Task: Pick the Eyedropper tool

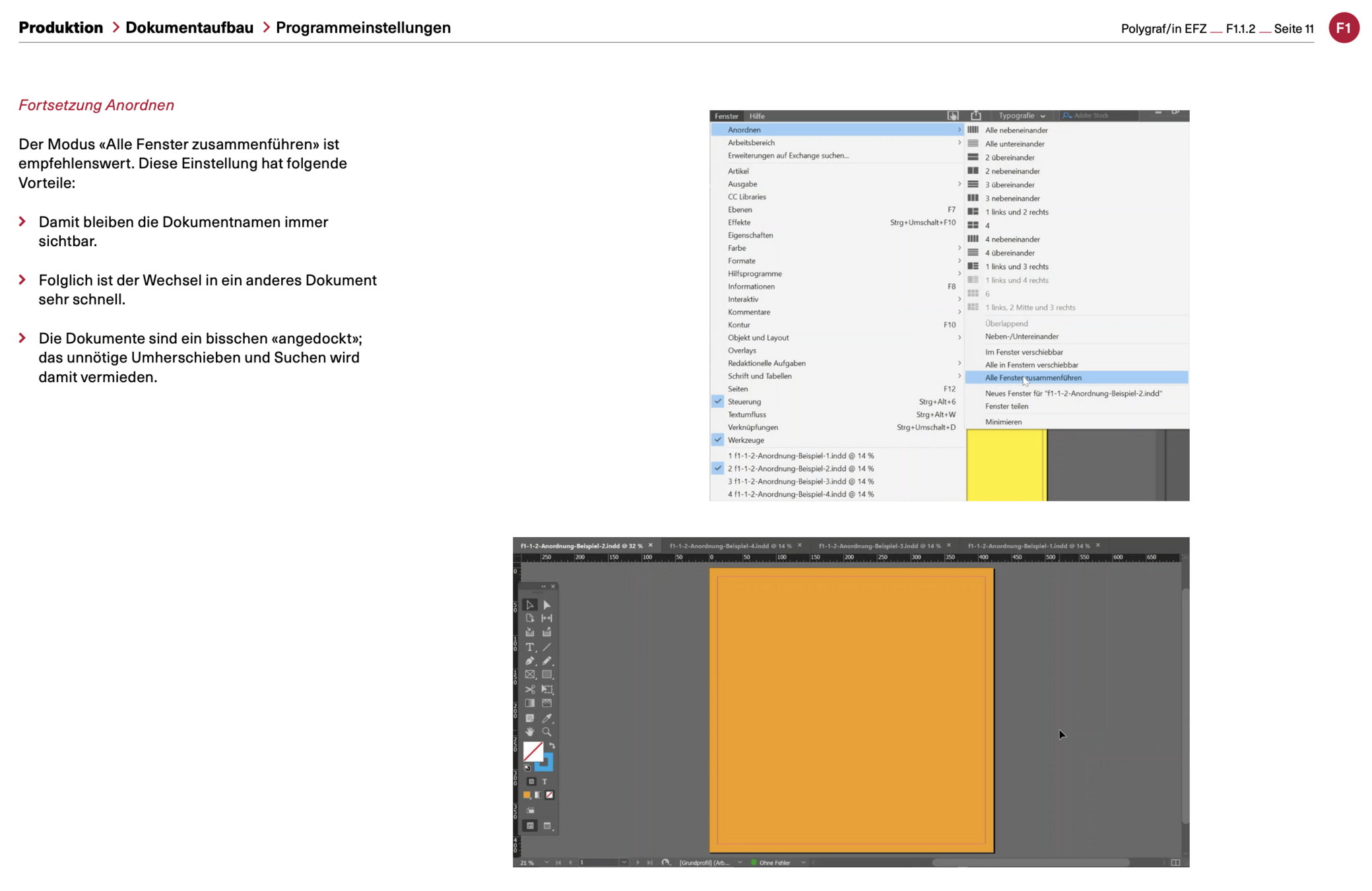Action: (x=546, y=717)
